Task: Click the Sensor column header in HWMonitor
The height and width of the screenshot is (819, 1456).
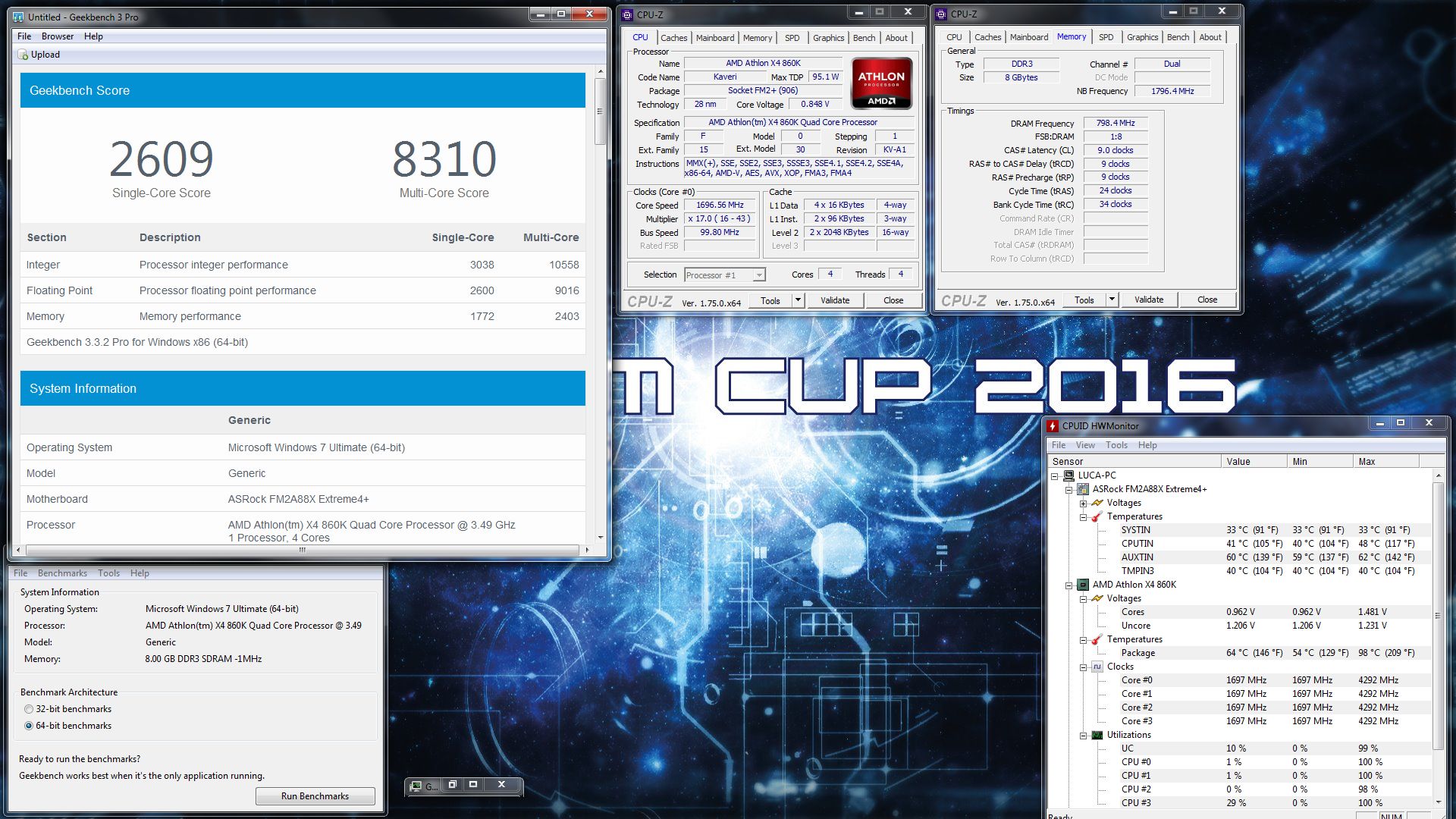Action: (1134, 461)
